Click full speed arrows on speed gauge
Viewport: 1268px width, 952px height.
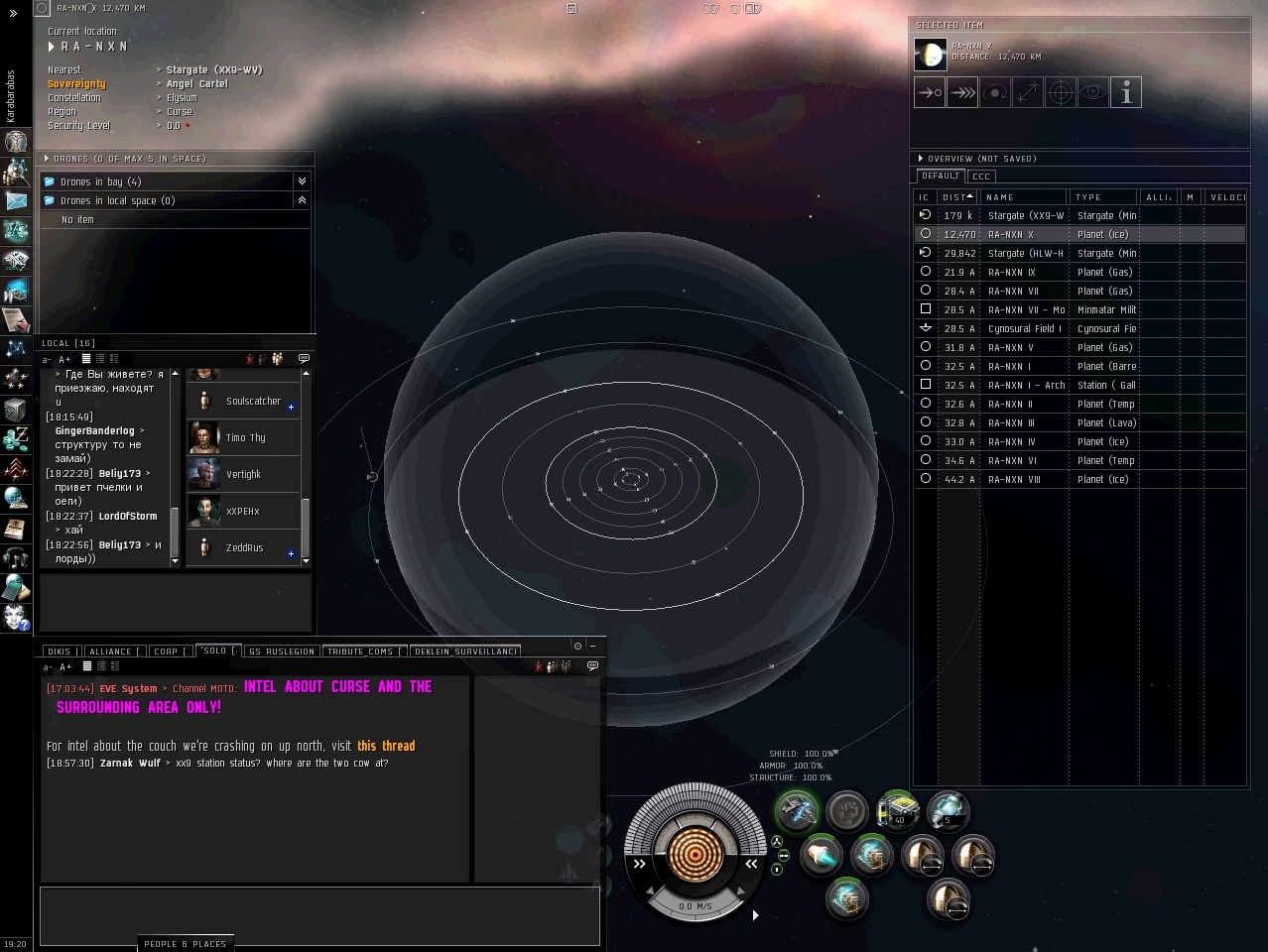click(751, 864)
